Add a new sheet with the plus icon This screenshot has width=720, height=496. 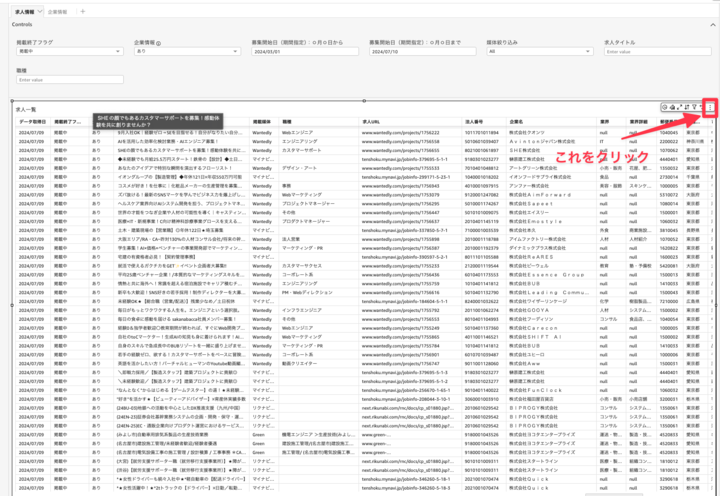[x=83, y=11]
